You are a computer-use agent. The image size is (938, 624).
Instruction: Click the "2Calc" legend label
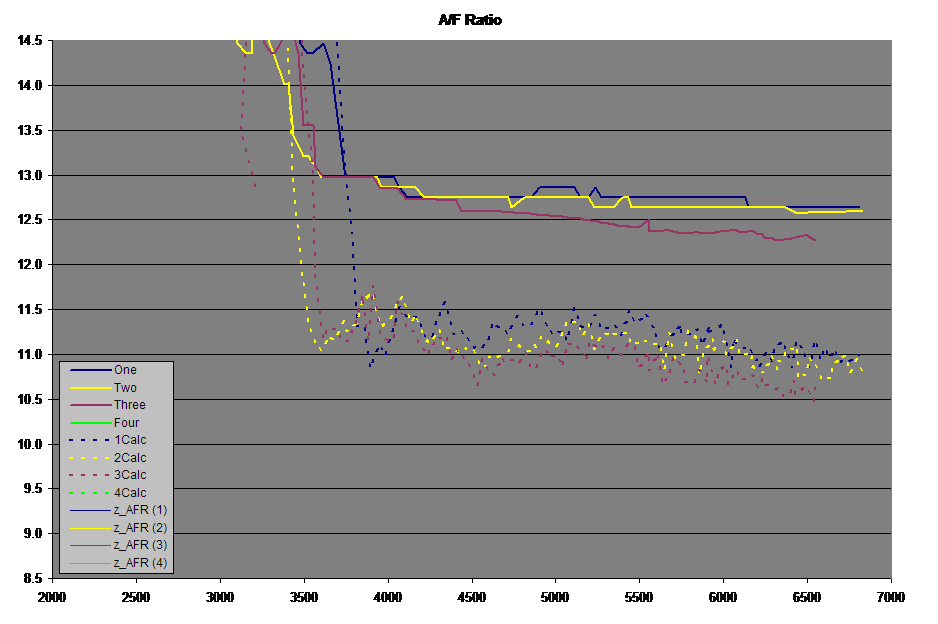[x=129, y=458]
